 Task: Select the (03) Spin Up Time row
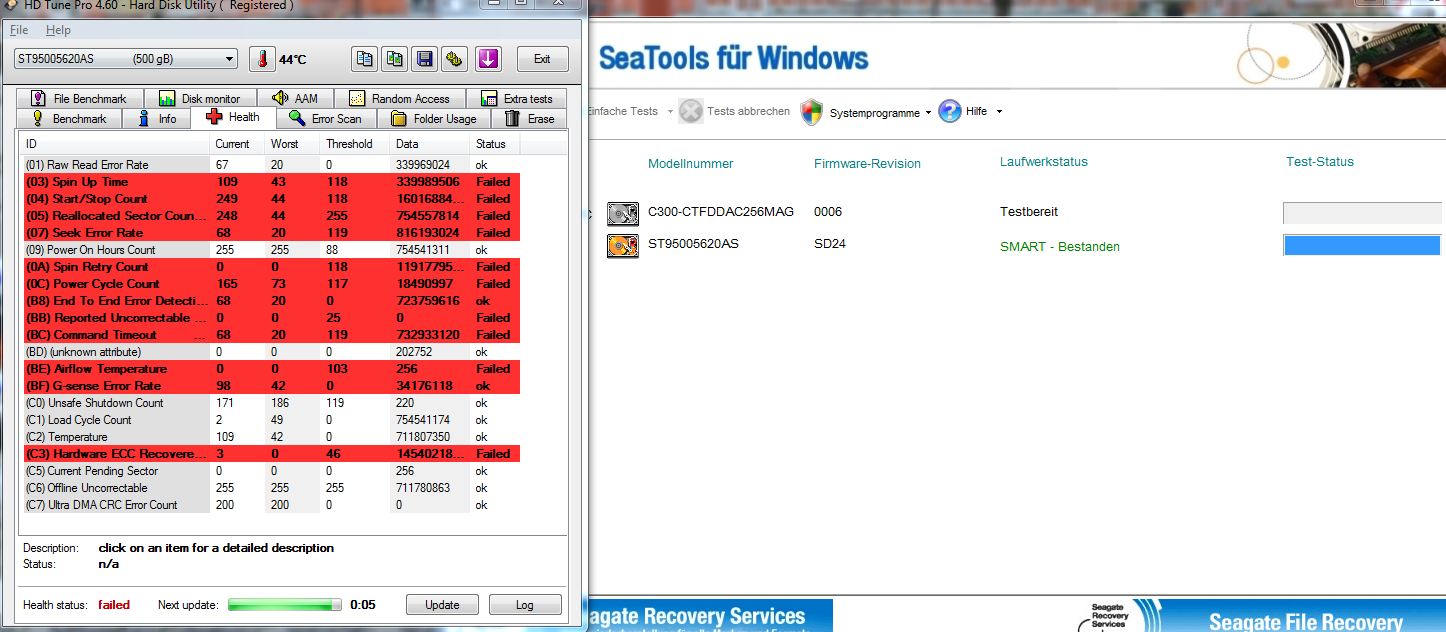[x=271, y=181]
